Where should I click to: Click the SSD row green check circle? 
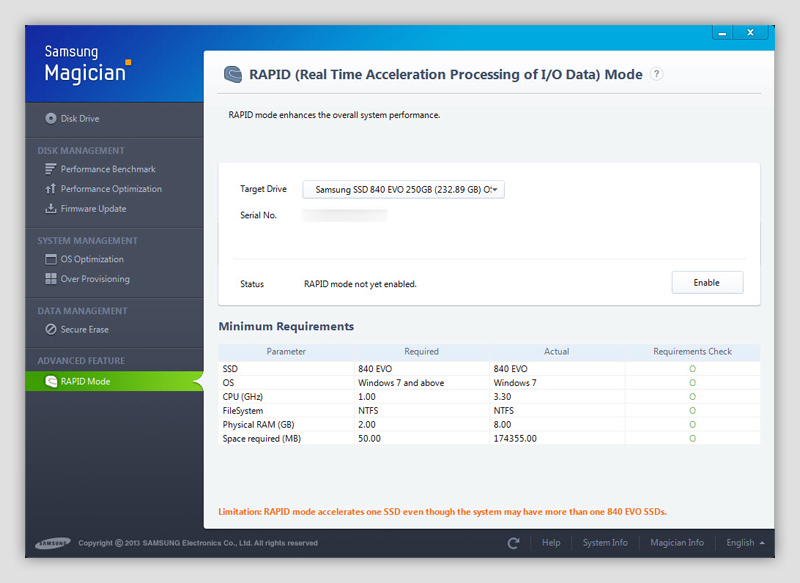[x=692, y=369]
